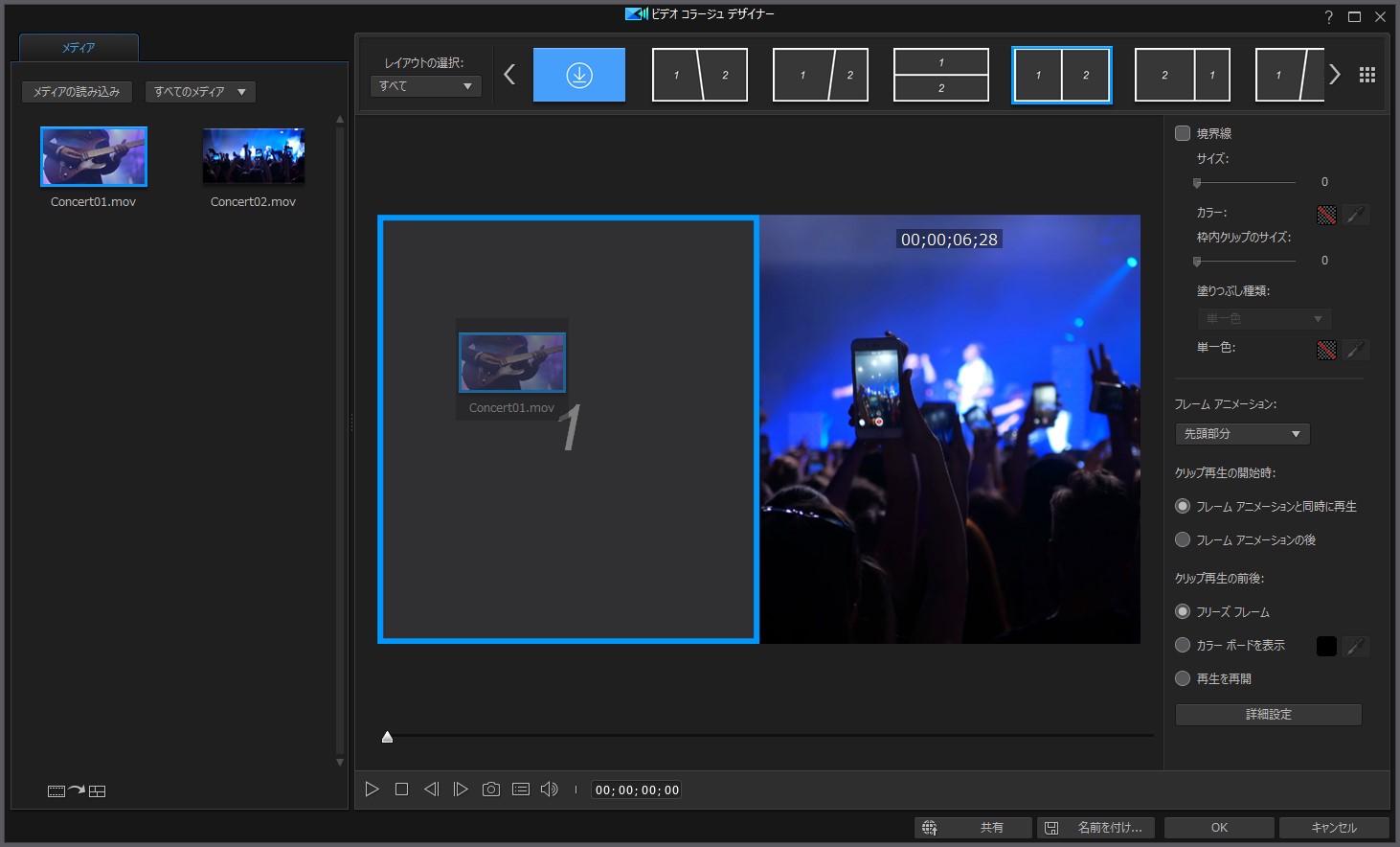Click the black color board swatch

pyautogui.click(x=1326, y=646)
